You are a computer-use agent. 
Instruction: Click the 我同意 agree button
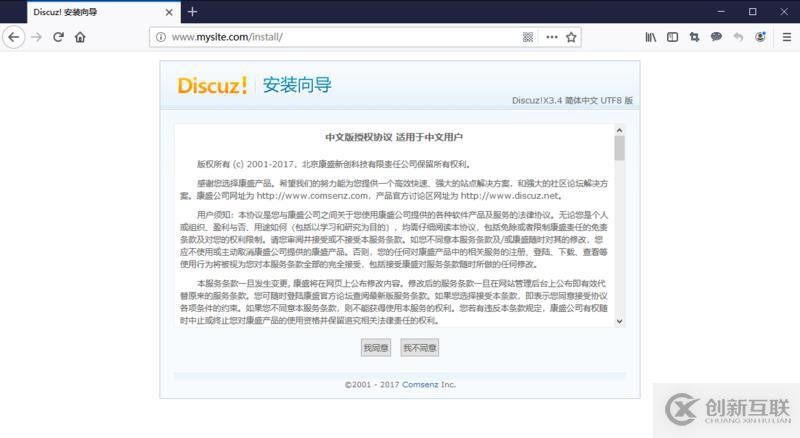tap(376, 348)
